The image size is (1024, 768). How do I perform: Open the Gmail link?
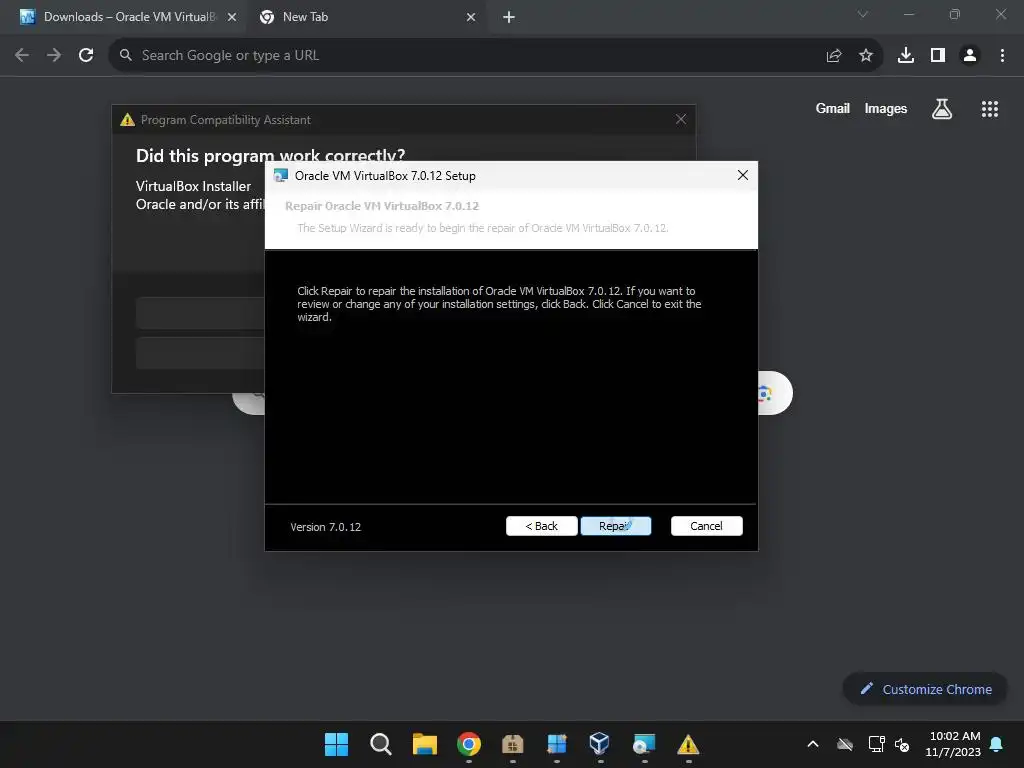tap(832, 108)
